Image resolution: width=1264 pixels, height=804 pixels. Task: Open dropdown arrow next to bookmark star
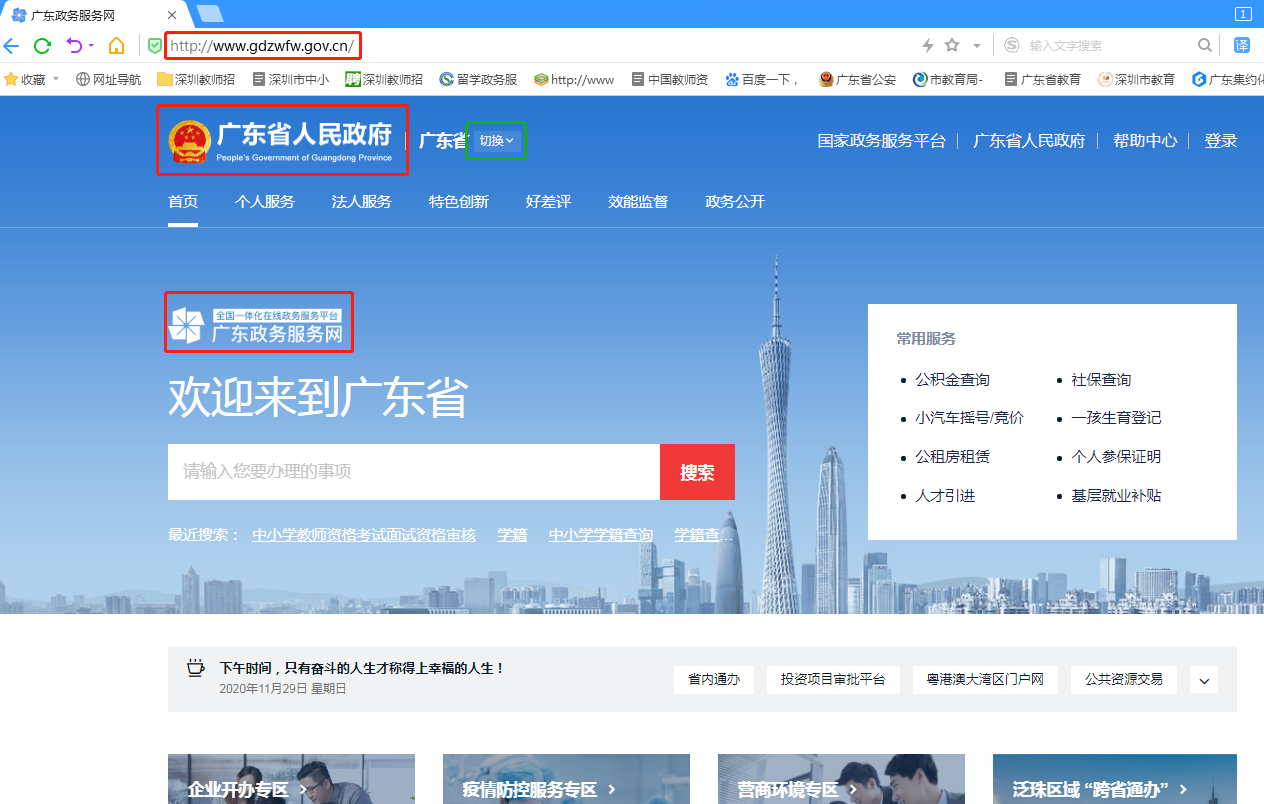(977, 45)
